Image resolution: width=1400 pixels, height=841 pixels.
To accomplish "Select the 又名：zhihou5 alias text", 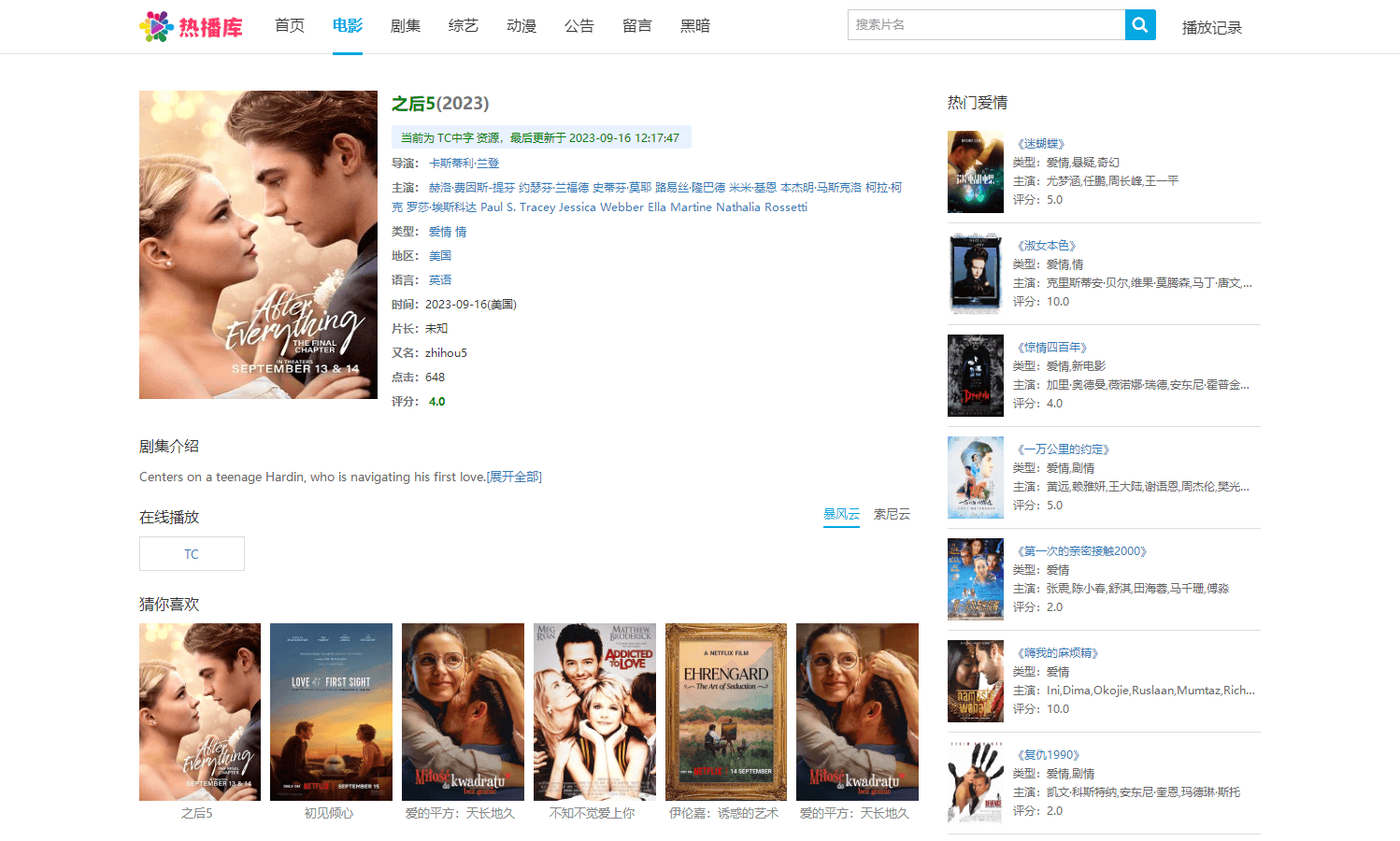I will coord(430,353).
